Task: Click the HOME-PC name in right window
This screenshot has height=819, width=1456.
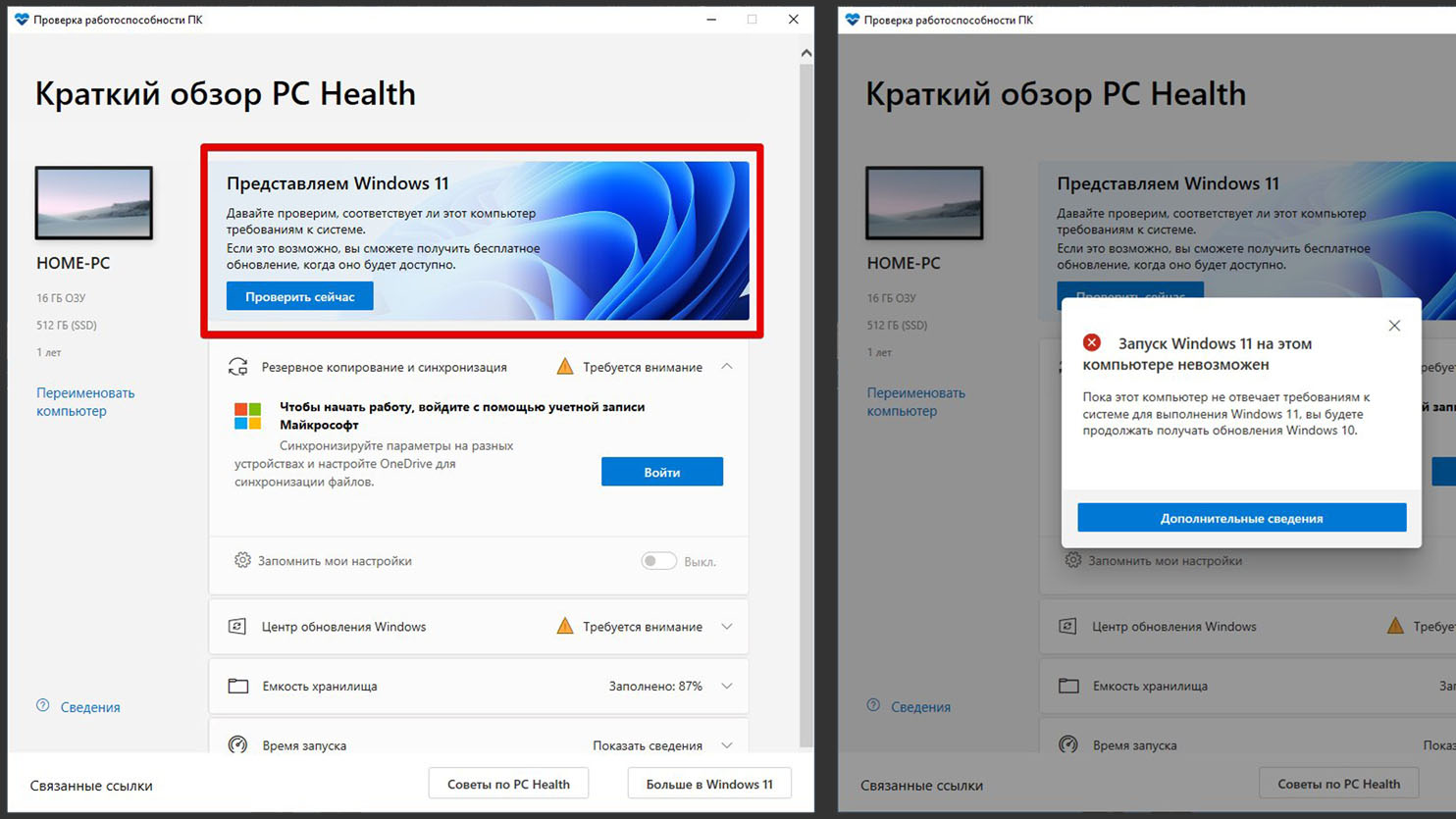Action: [904, 263]
